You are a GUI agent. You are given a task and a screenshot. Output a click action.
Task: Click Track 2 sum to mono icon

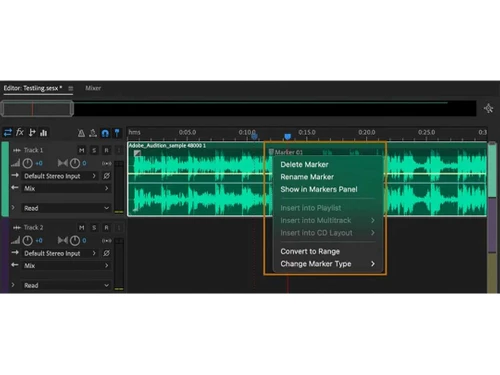[x=107, y=241]
